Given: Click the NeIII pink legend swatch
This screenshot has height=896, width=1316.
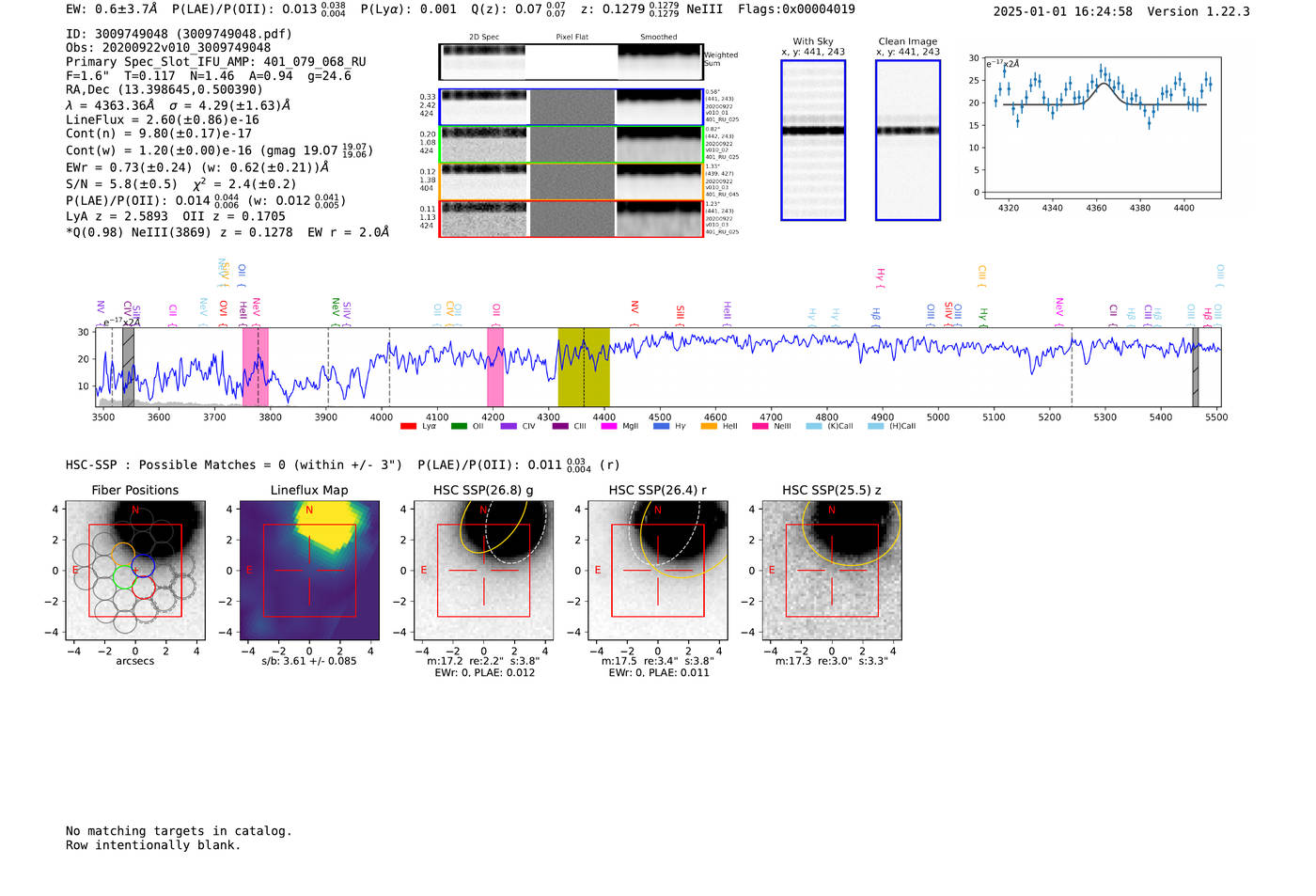Looking at the screenshot, I should [760, 426].
